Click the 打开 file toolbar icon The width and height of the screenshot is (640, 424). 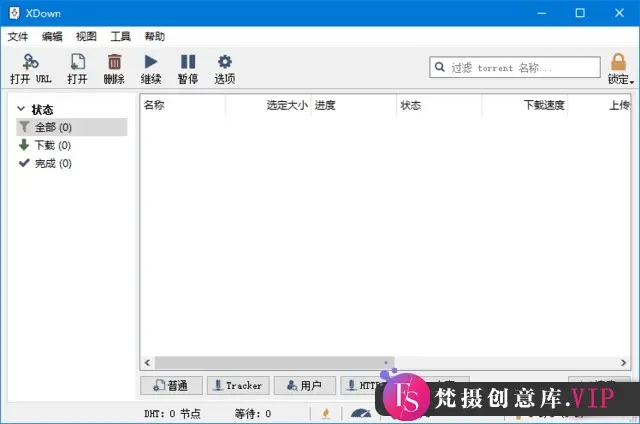click(x=77, y=62)
